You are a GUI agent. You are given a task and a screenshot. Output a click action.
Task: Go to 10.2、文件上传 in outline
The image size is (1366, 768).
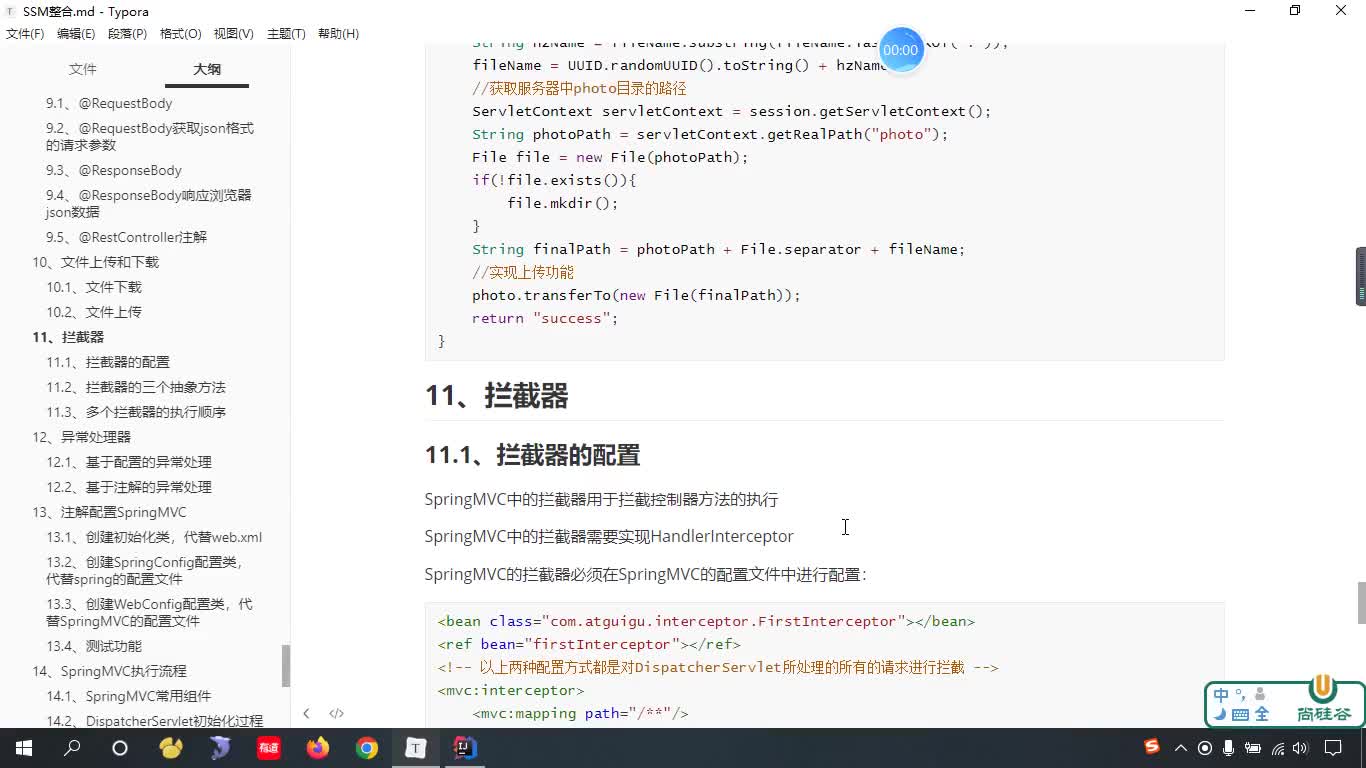click(94, 312)
